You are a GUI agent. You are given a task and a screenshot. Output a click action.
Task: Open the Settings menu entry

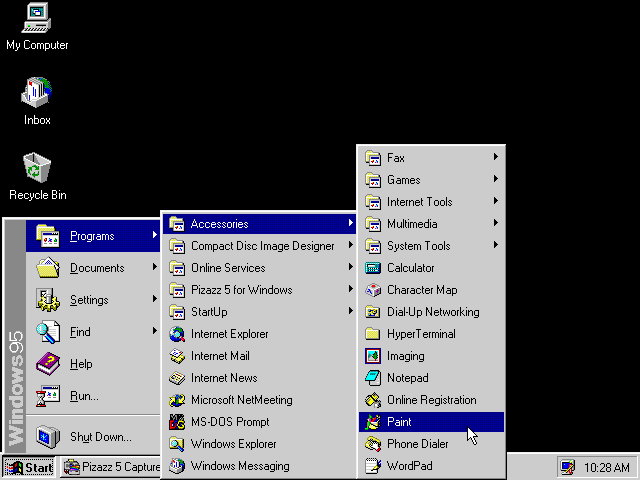[93, 300]
